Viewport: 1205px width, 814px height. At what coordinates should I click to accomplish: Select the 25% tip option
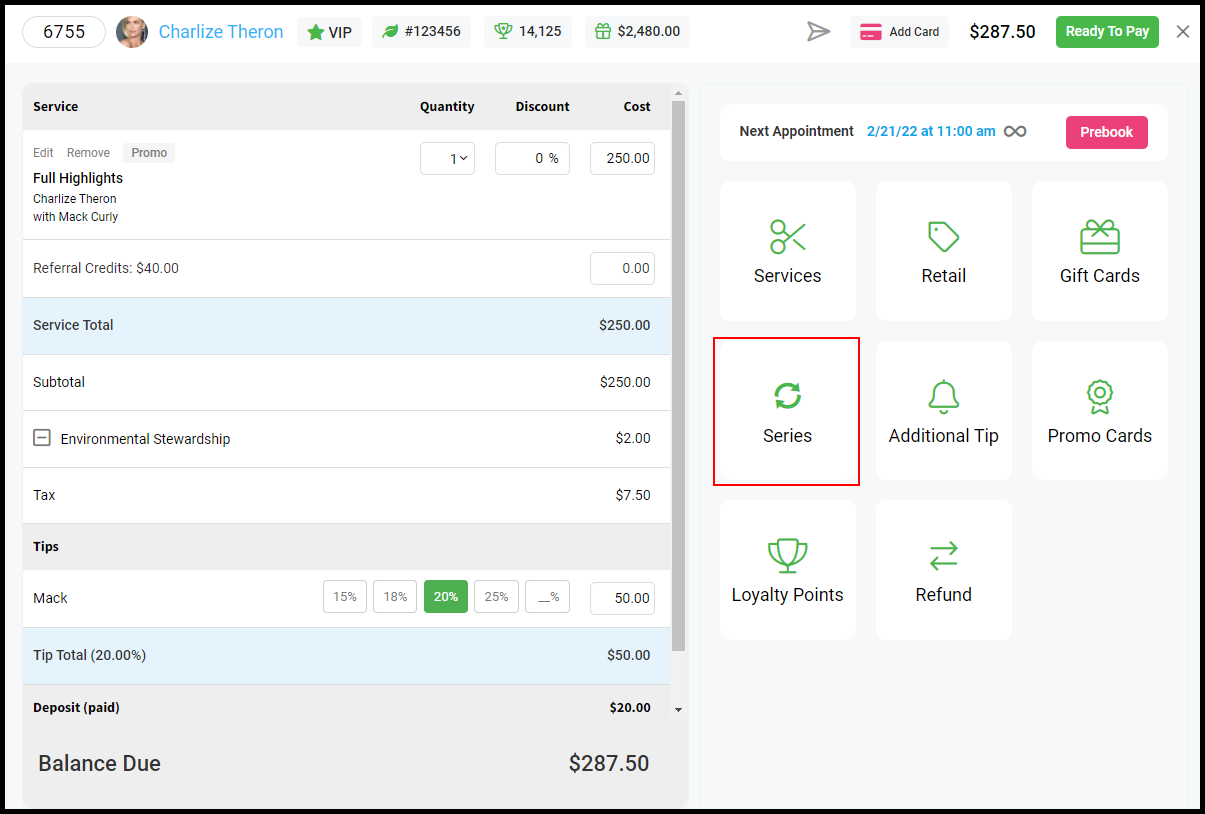pyautogui.click(x=496, y=597)
